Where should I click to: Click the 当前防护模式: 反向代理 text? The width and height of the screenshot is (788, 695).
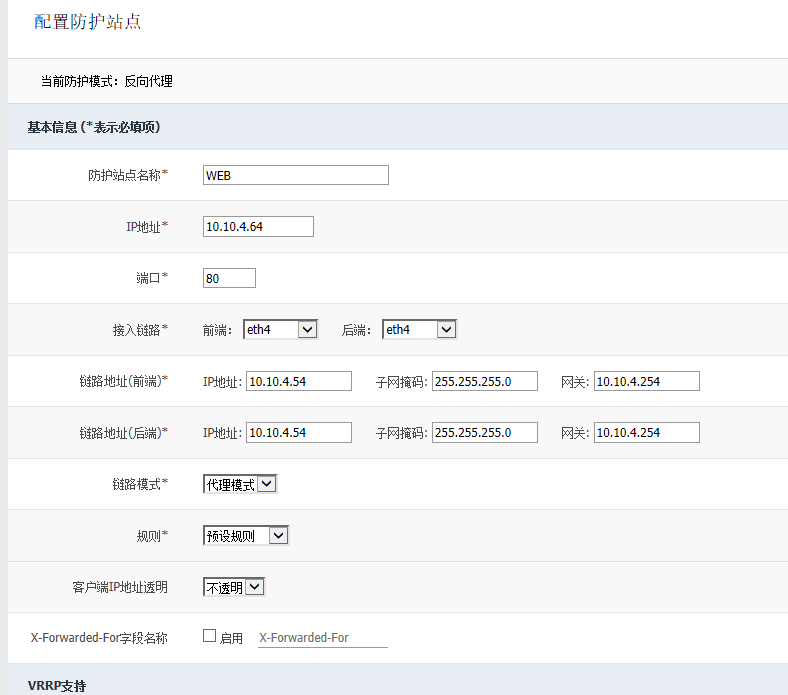pos(107,81)
